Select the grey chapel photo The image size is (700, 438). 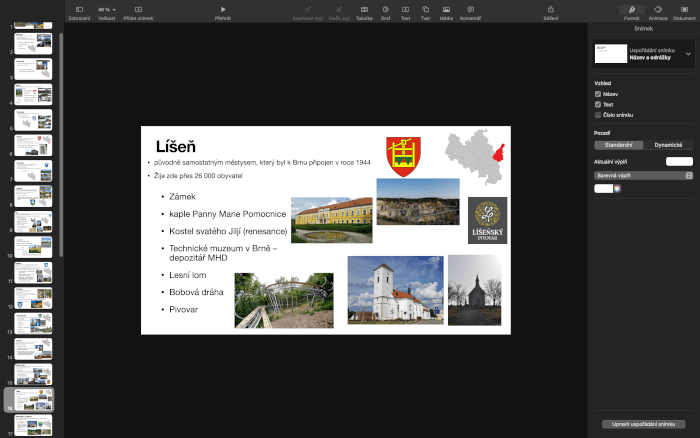(x=475, y=290)
